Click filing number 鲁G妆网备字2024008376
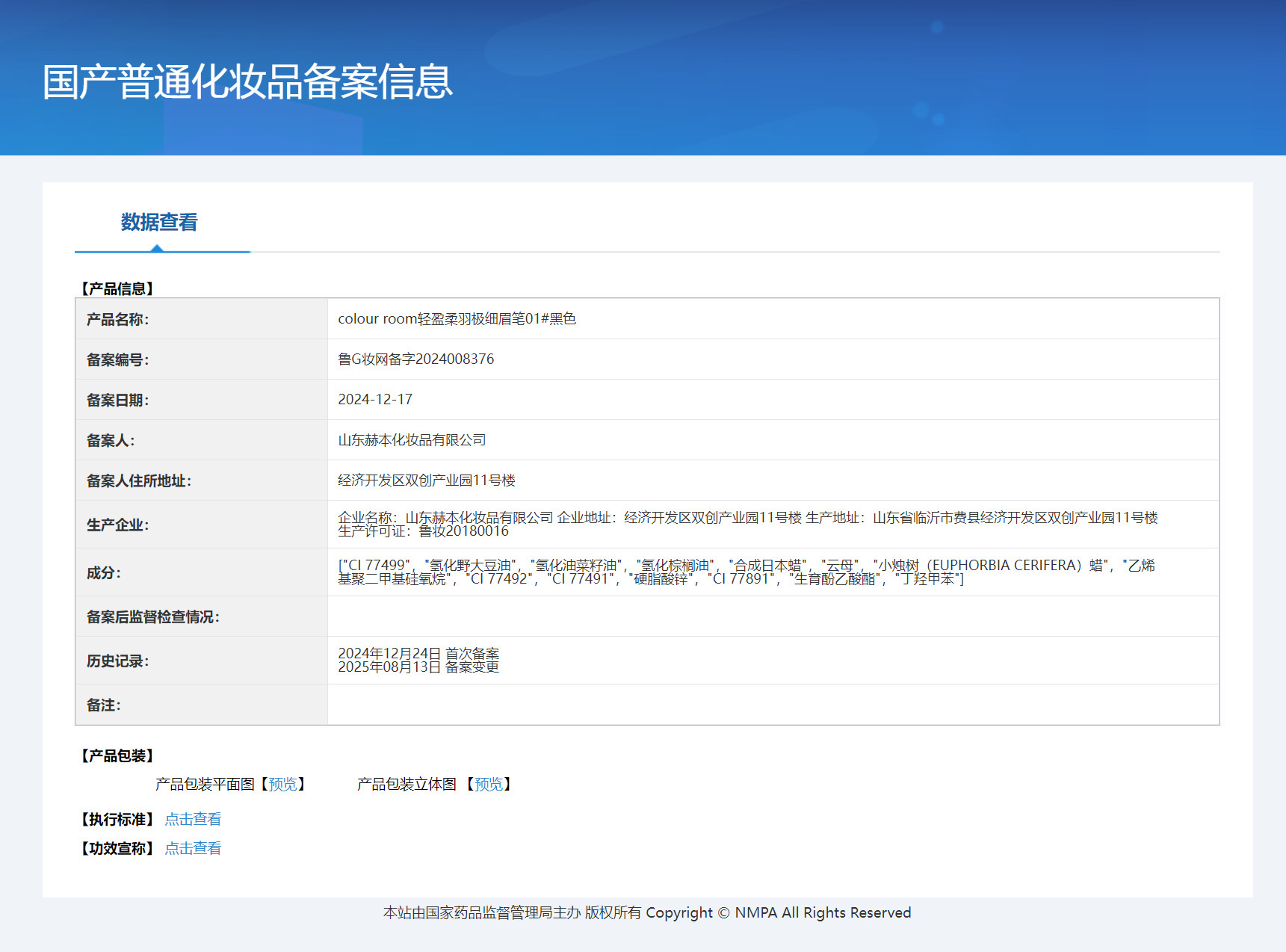Screen dimensions: 1286x952 click(x=415, y=359)
